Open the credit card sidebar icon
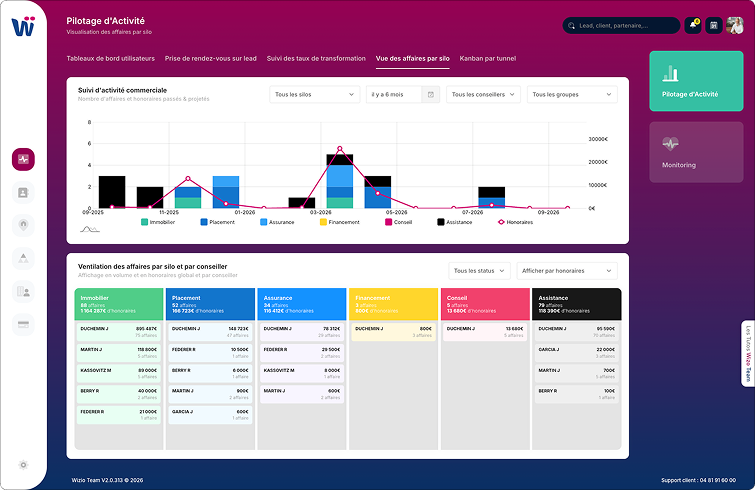This screenshot has height=490, width=755. [24, 324]
